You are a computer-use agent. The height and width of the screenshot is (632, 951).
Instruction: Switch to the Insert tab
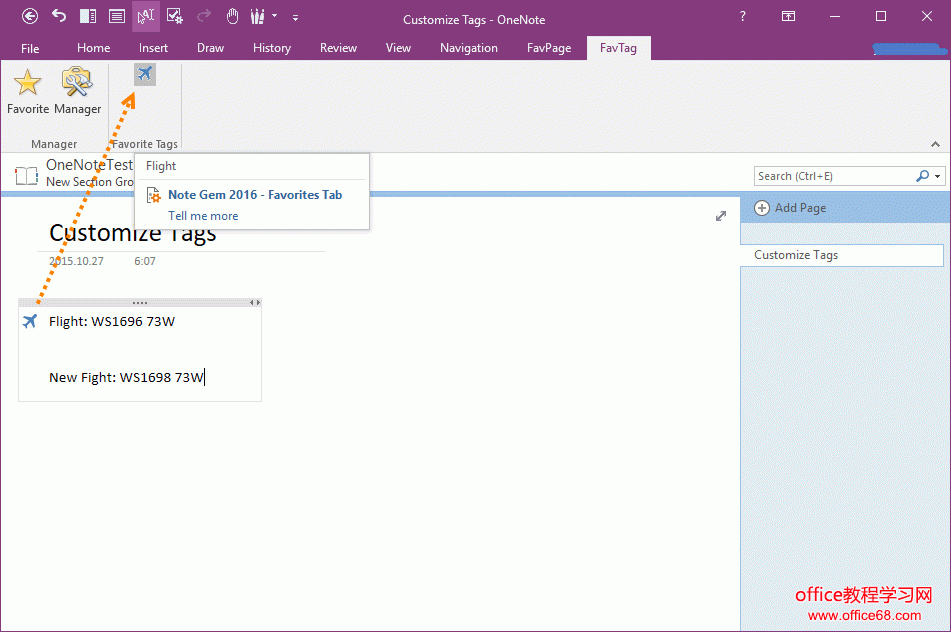pos(153,48)
